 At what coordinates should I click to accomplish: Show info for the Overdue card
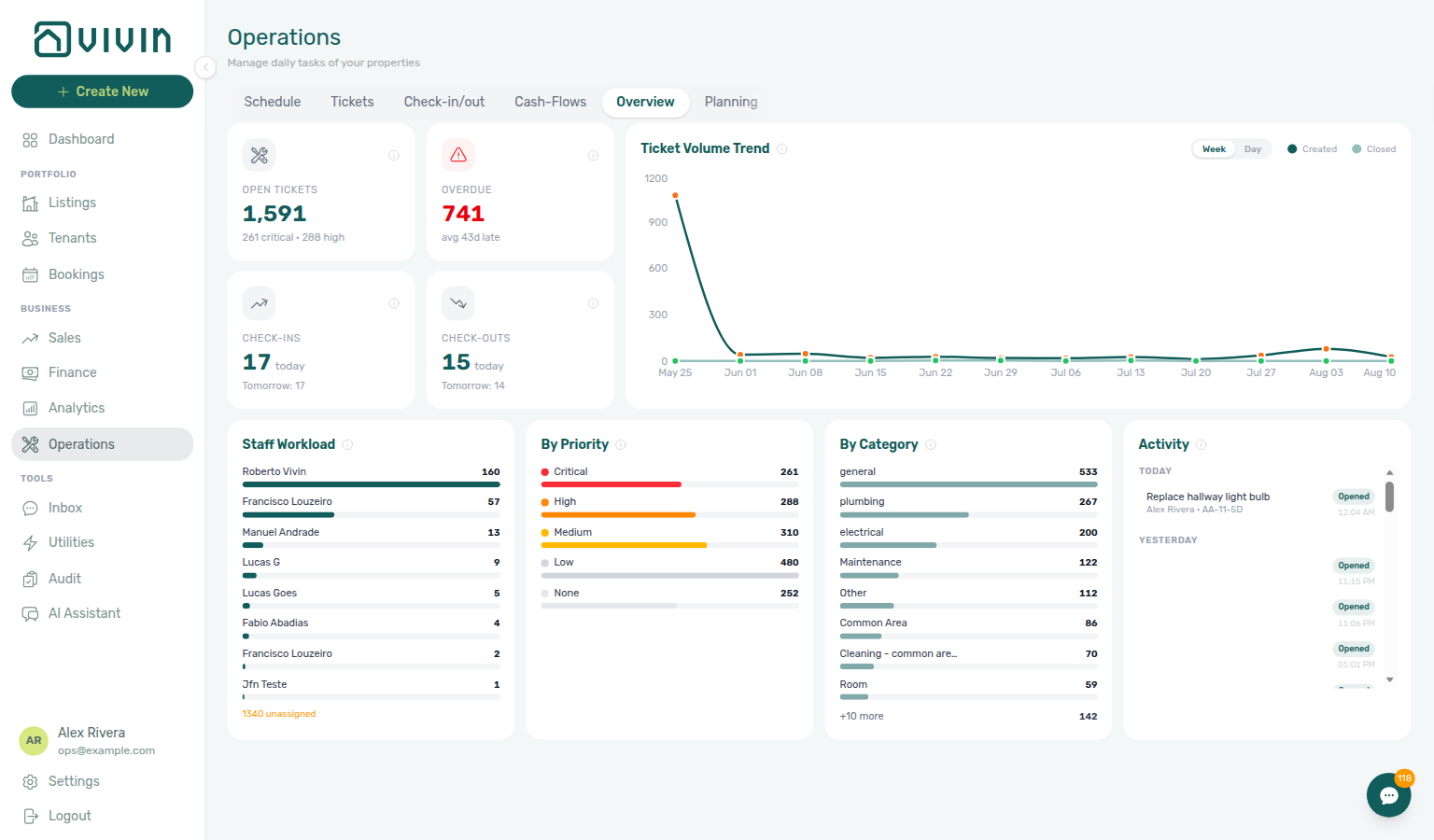pyautogui.click(x=593, y=155)
